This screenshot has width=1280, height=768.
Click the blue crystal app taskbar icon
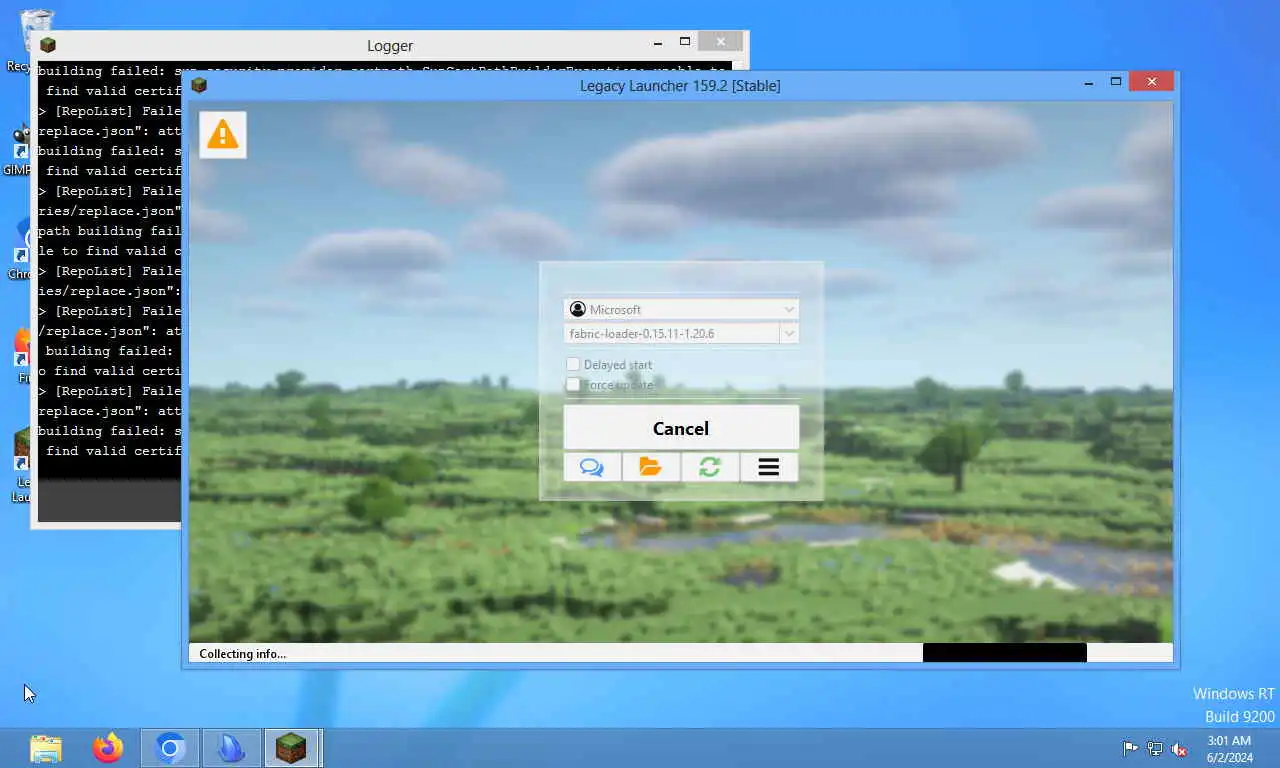coord(231,748)
